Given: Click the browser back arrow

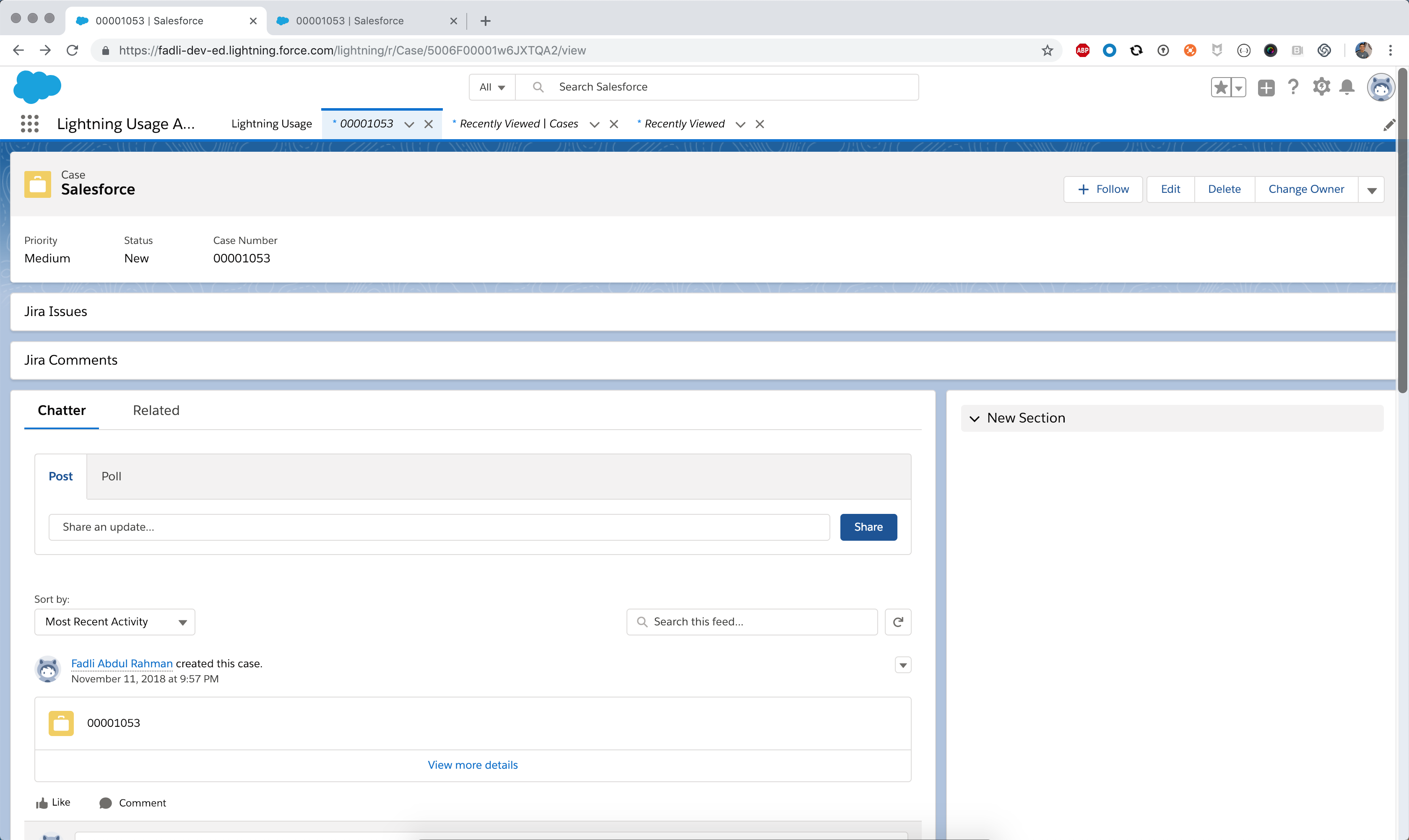Looking at the screenshot, I should coord(18,50).
